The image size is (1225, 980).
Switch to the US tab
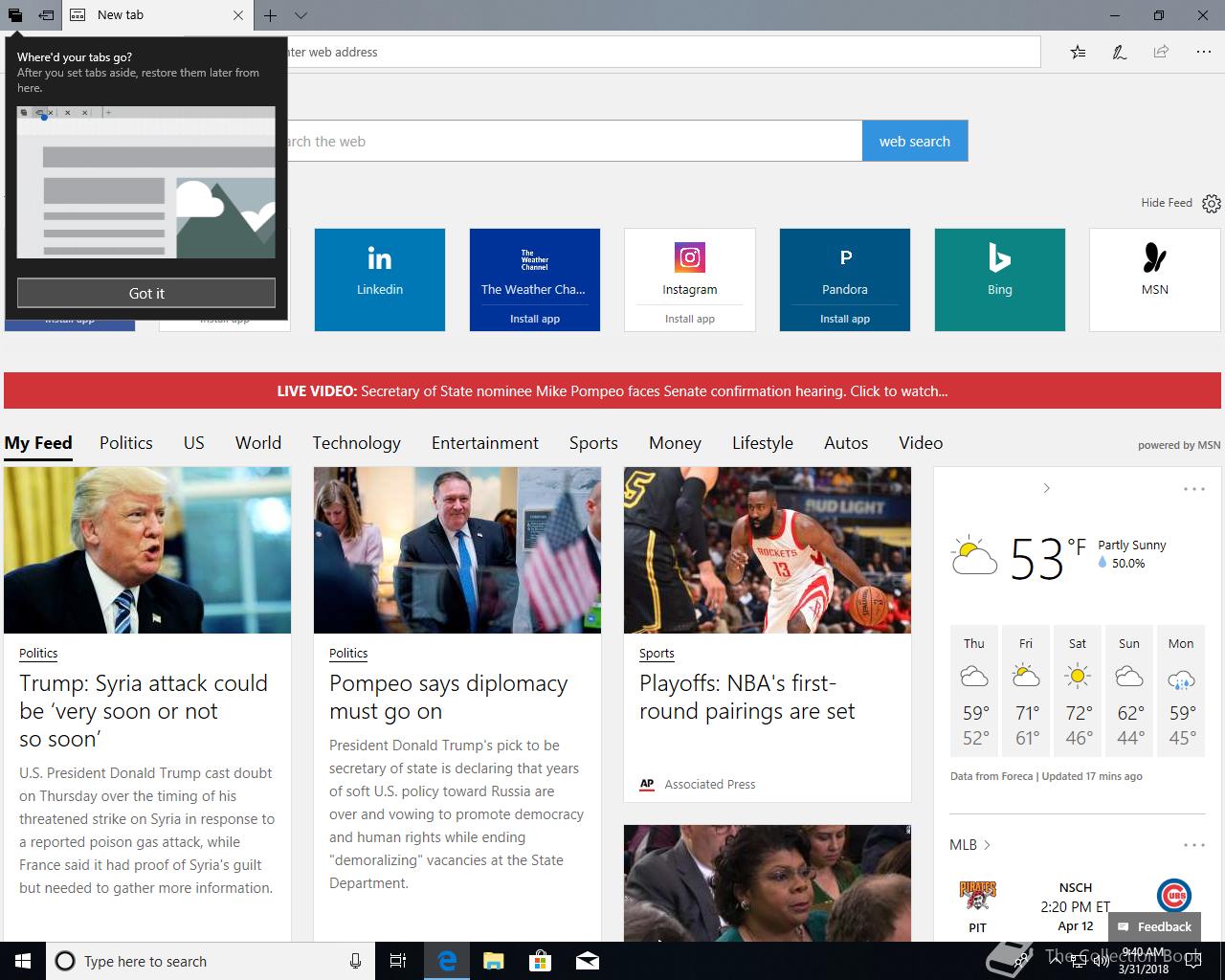(194, 443)
